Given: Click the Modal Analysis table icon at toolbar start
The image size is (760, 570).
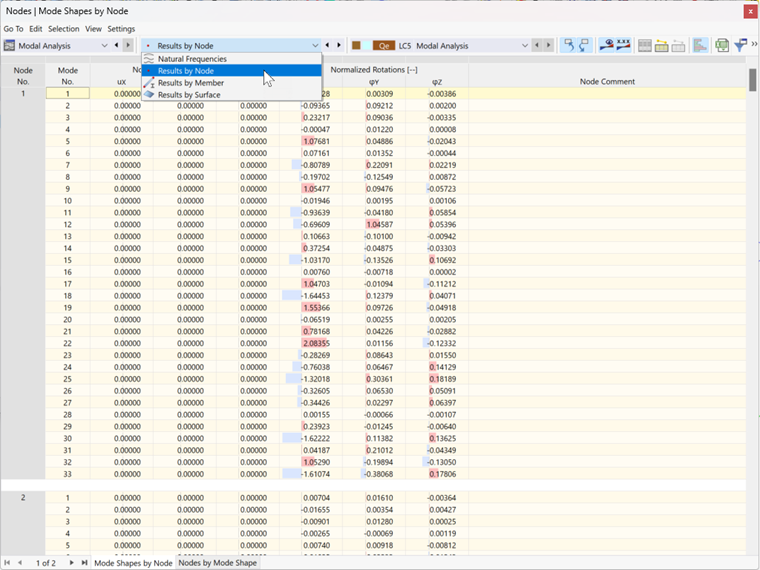Looking at the screenshot, I should [x=9, y=46].
